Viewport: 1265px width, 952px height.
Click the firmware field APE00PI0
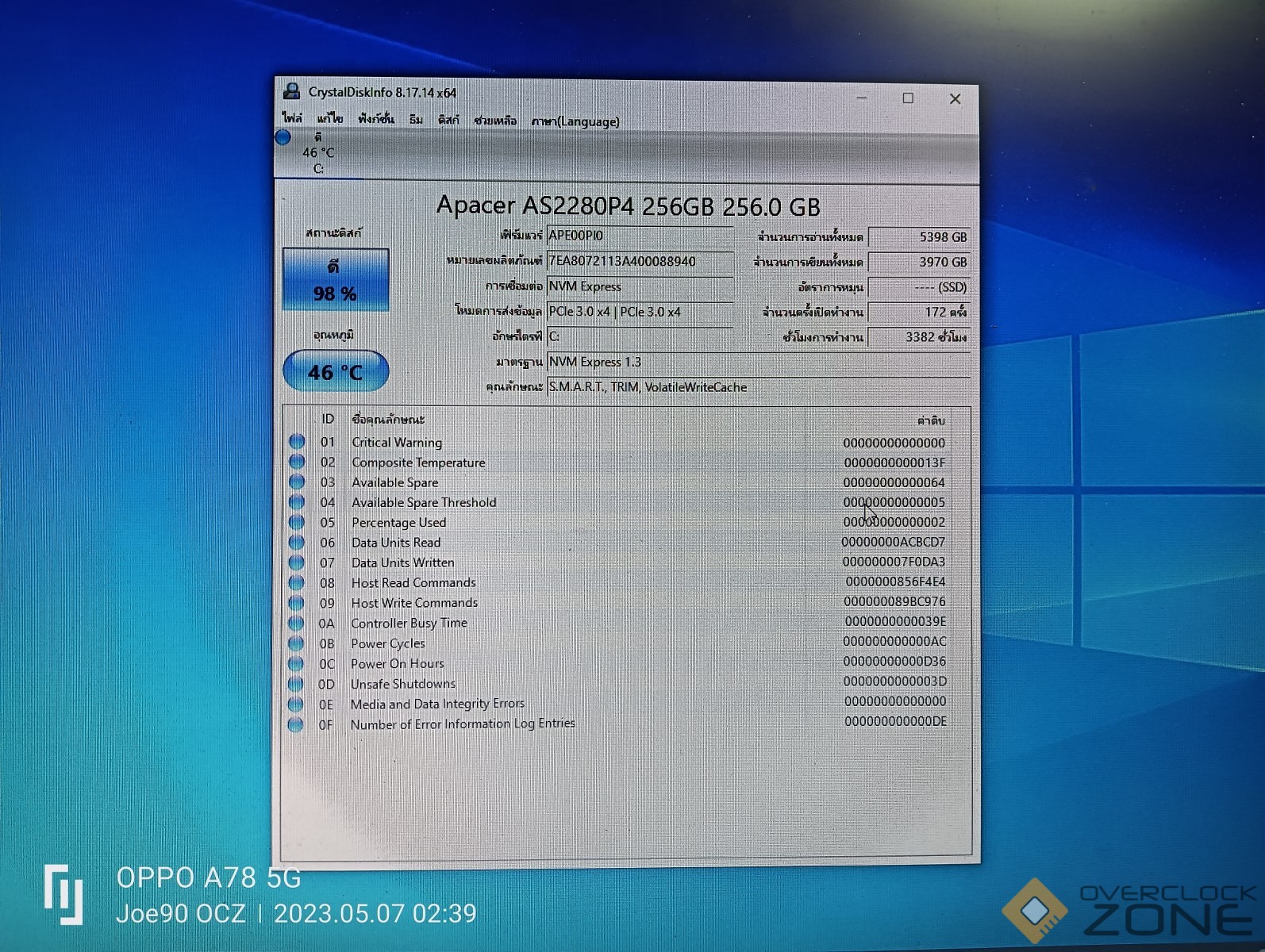(x=640, y=236)
